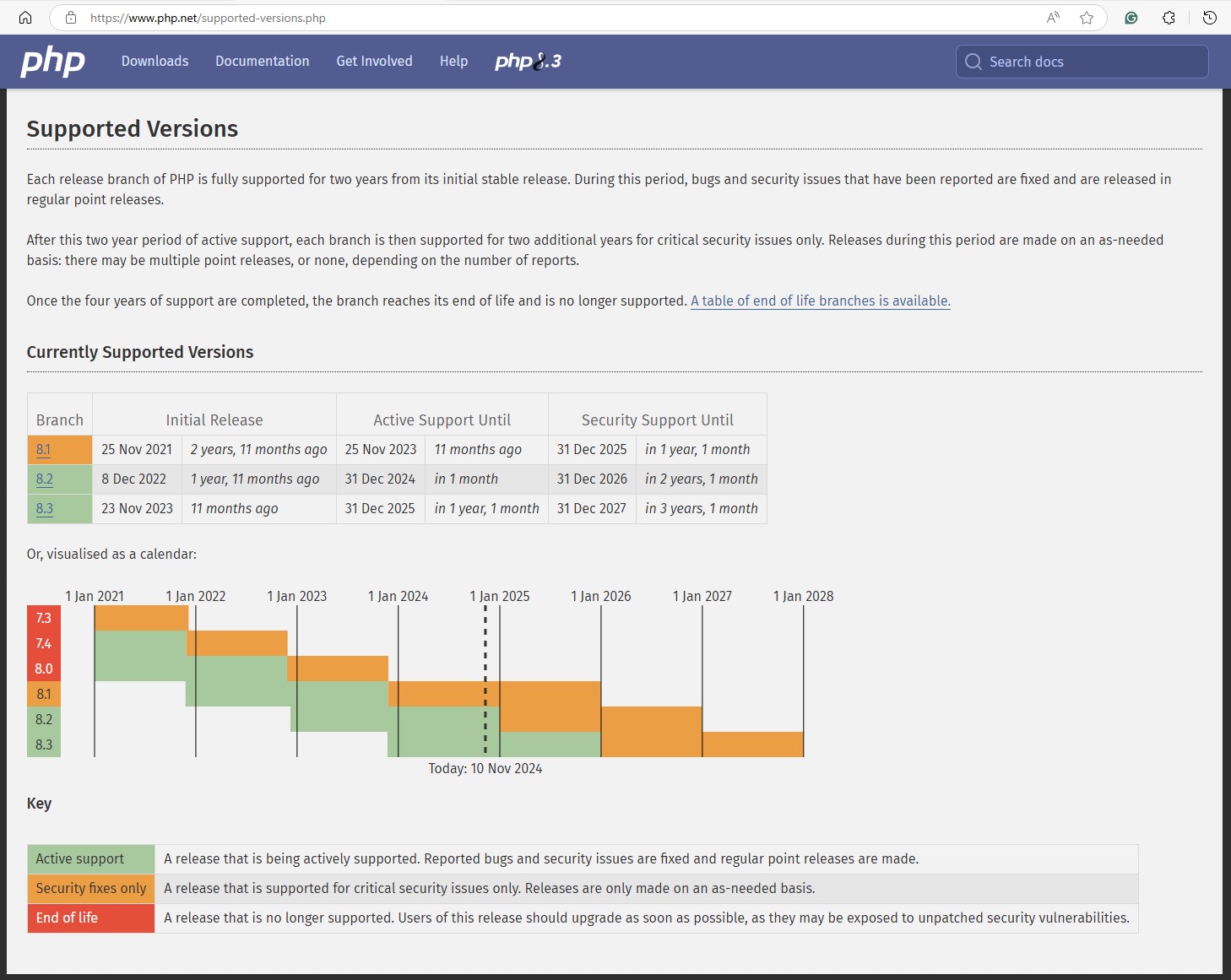The image size is (1231, 980).
Task: Activate the Read aloud icon
Action: pos(1053,18)
